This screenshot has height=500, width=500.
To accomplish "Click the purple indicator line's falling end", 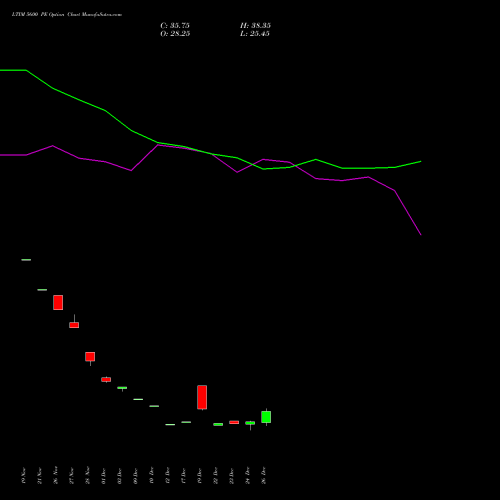I will point(420,234).
